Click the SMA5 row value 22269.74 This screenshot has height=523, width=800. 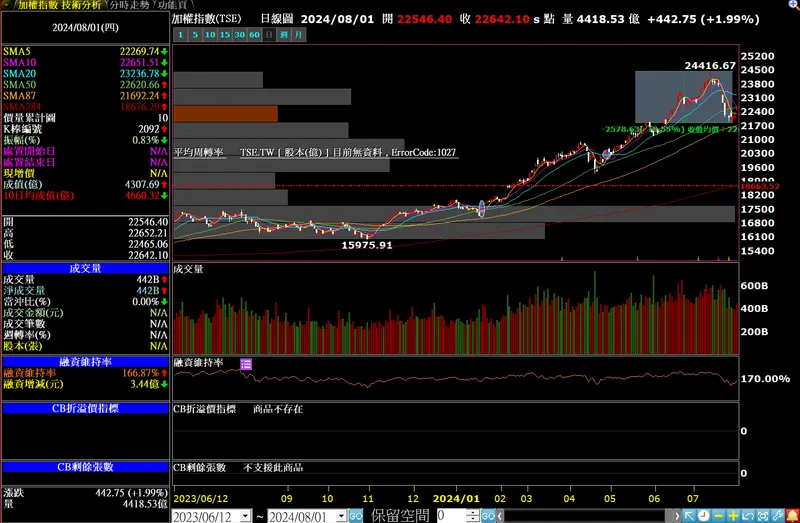[x=139, y=52]
